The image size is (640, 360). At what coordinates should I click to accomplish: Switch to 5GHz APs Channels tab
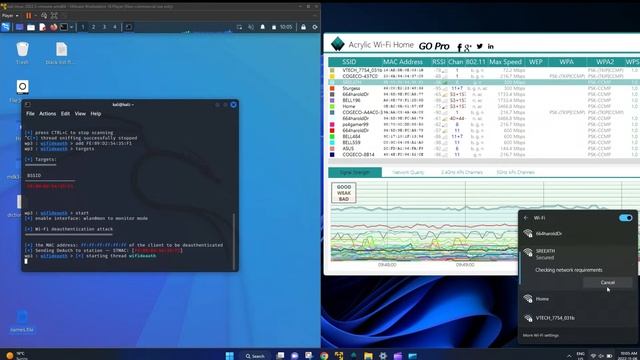[x=516, y=172]
